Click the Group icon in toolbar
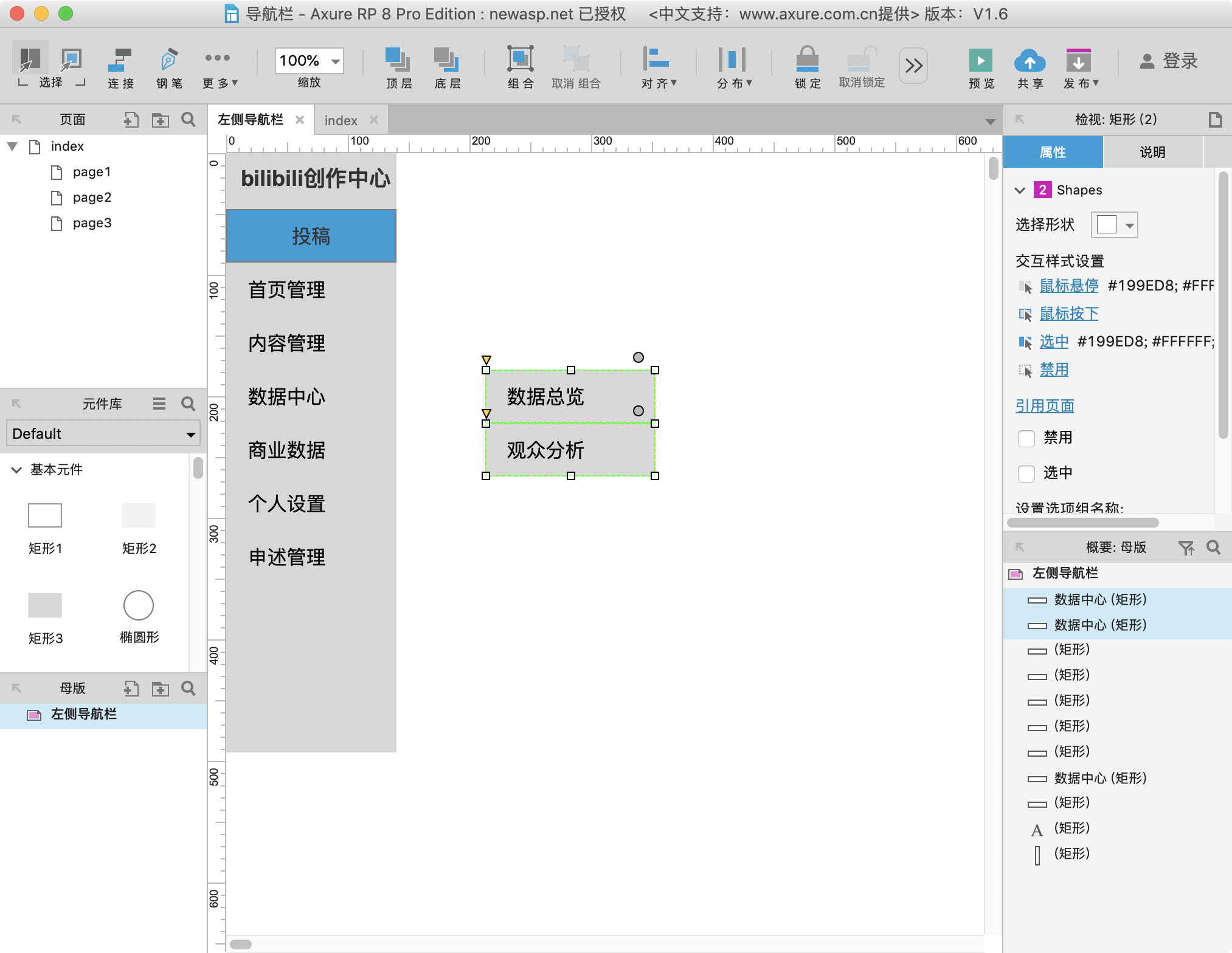The image size is (1232, 953). [x=521, y=60]
